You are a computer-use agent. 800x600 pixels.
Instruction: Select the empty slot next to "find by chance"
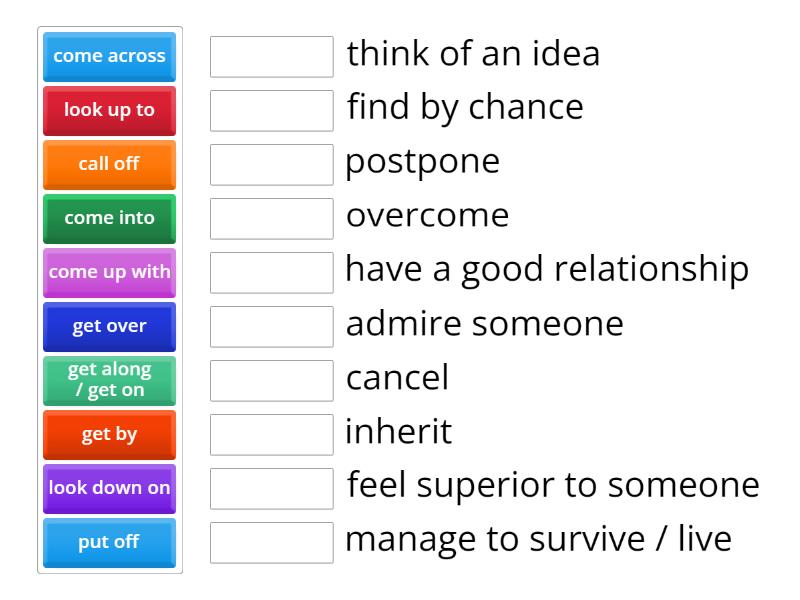click(271, 111)
